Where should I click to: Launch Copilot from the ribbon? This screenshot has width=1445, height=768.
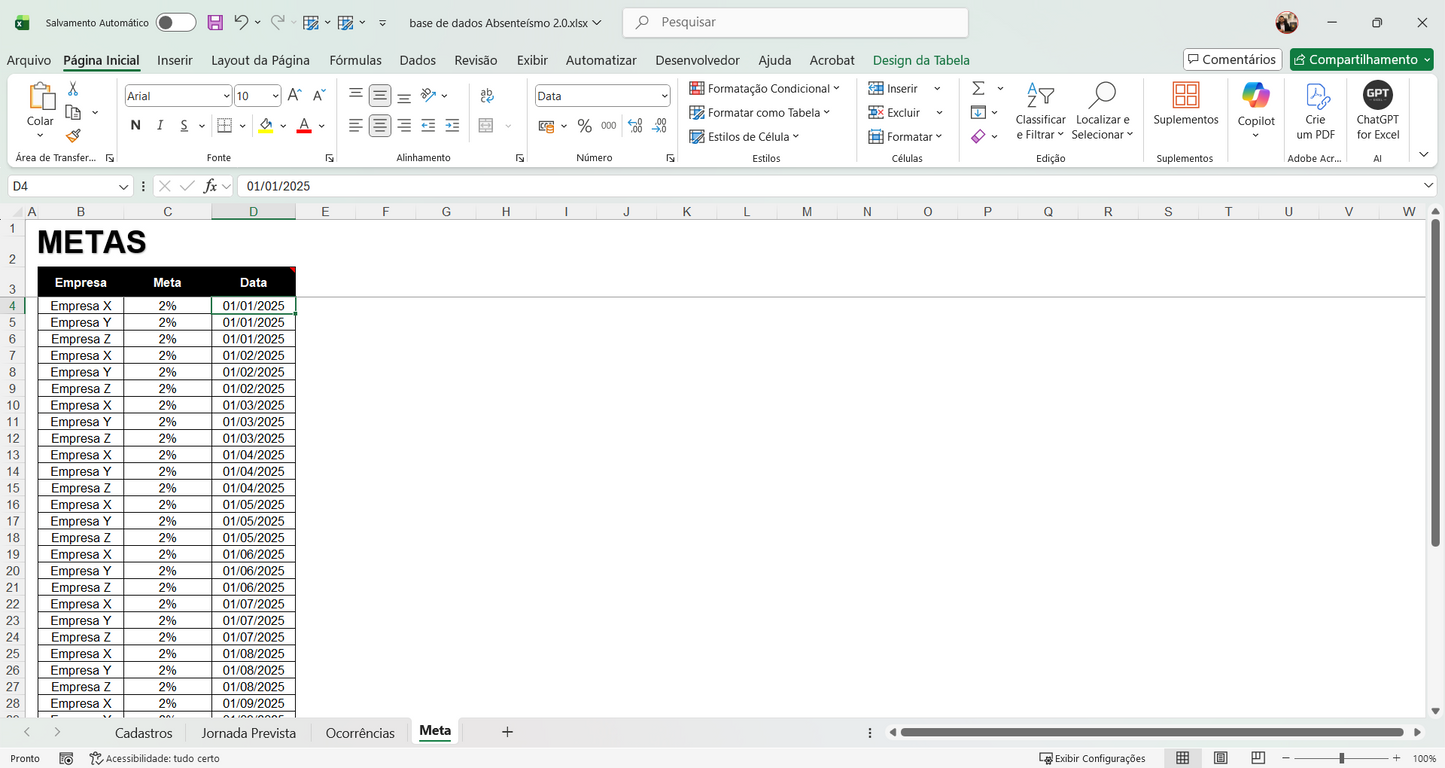point(1255,110)
